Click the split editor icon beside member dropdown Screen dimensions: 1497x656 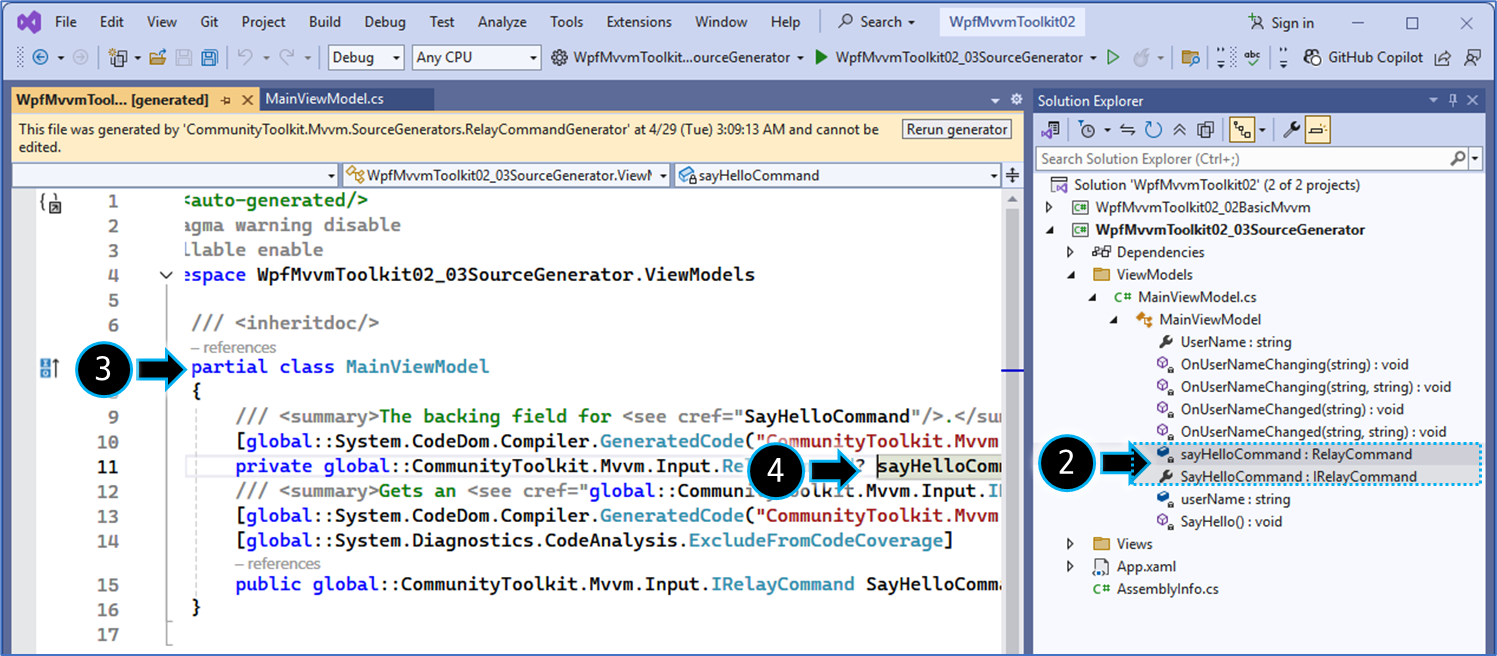click(1012, 175)
